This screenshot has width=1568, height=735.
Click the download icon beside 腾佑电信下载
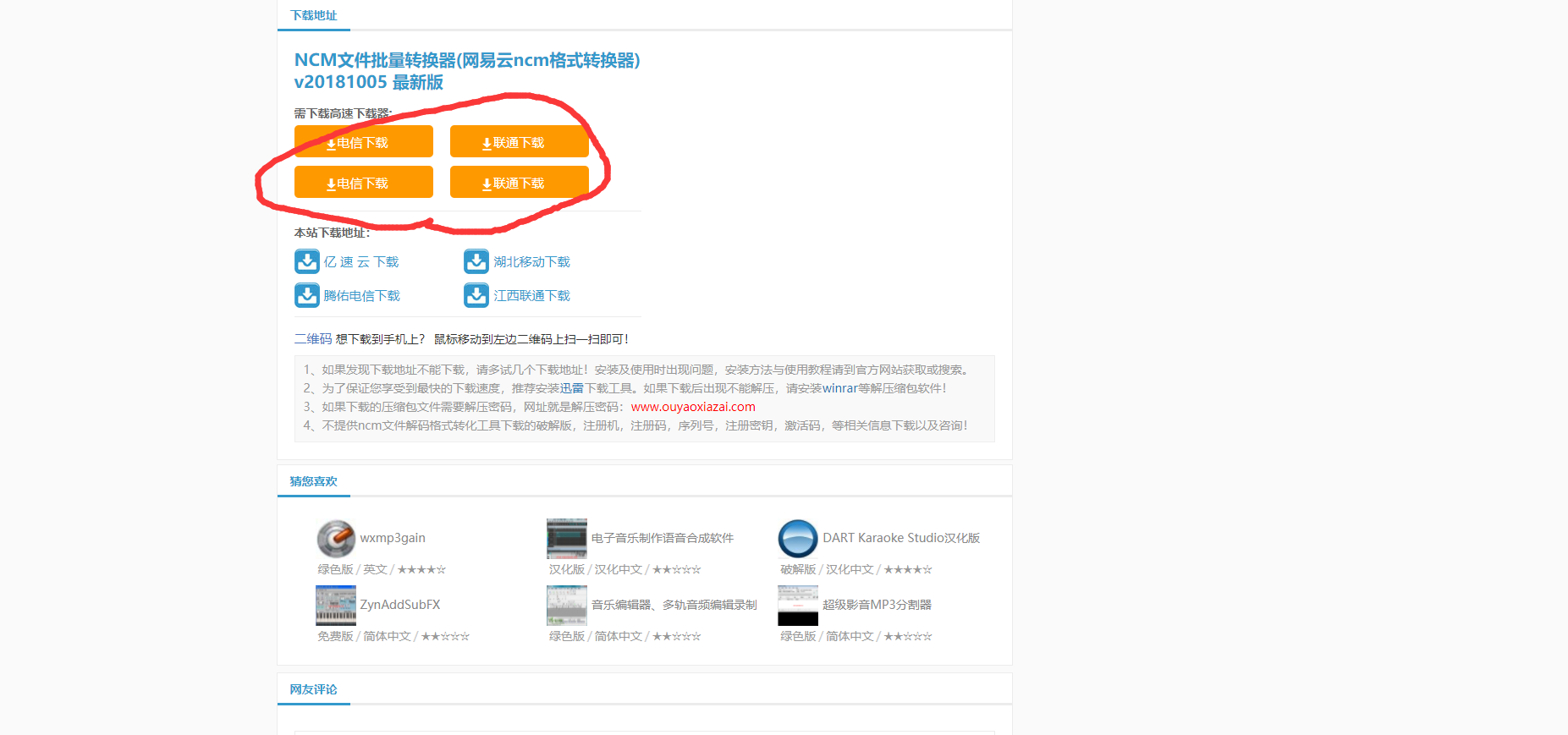click(307, 295)
